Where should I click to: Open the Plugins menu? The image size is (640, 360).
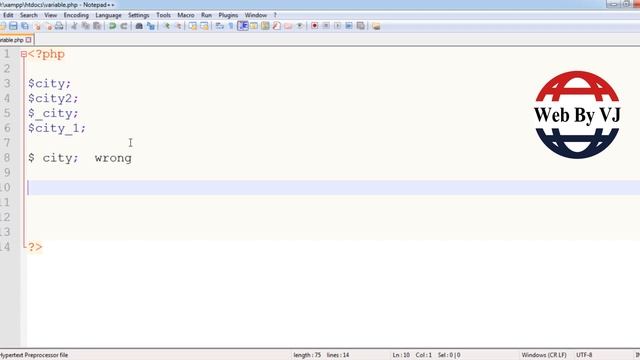(228, 15)
